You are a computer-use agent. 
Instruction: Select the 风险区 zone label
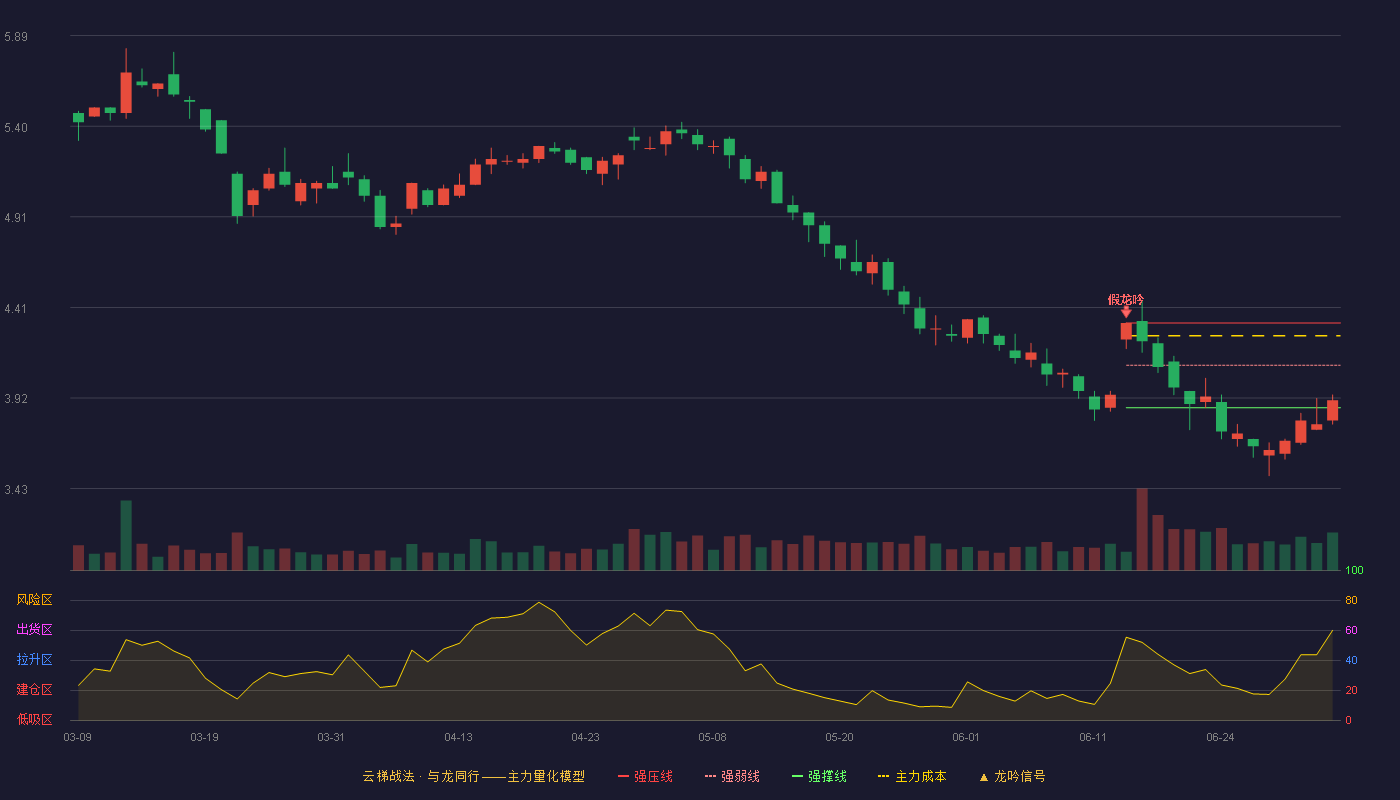click(x=34, y=600)
